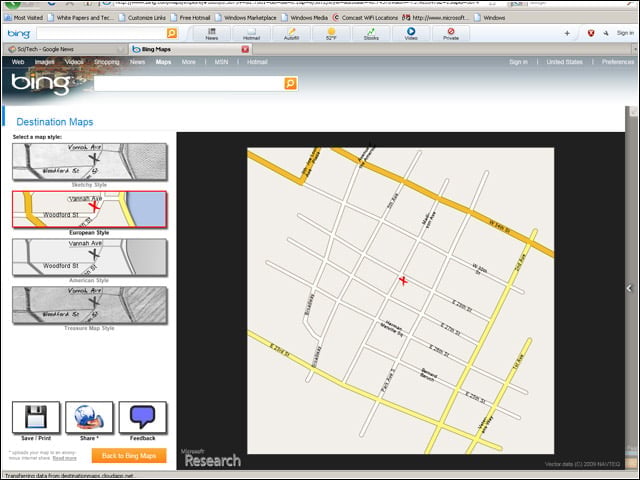Screen dimensions: 640x480
Task: Click the plus icon in the toolbar
Action: 567,33
